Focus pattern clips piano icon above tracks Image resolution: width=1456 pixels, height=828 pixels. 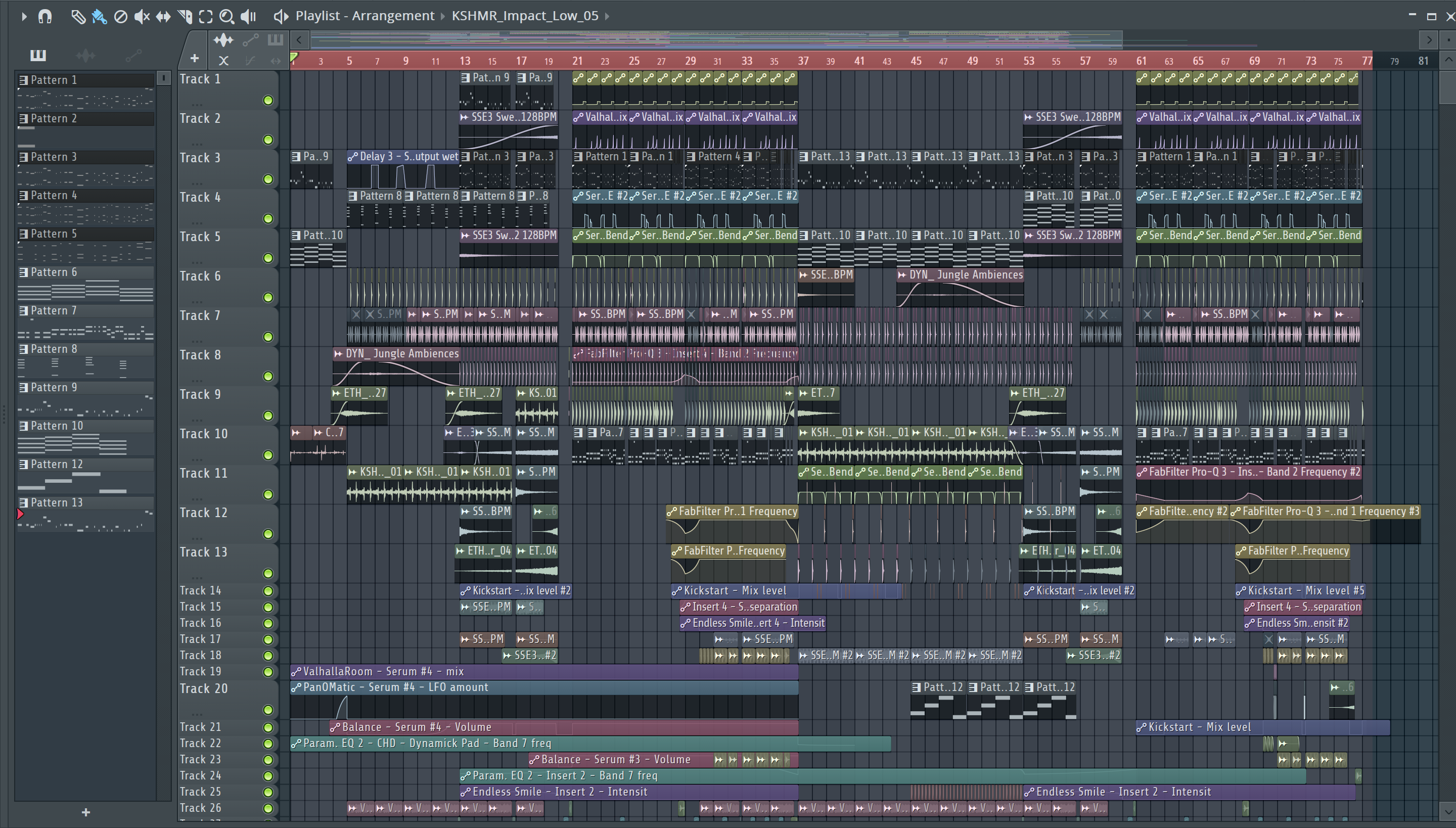(275, 40)
